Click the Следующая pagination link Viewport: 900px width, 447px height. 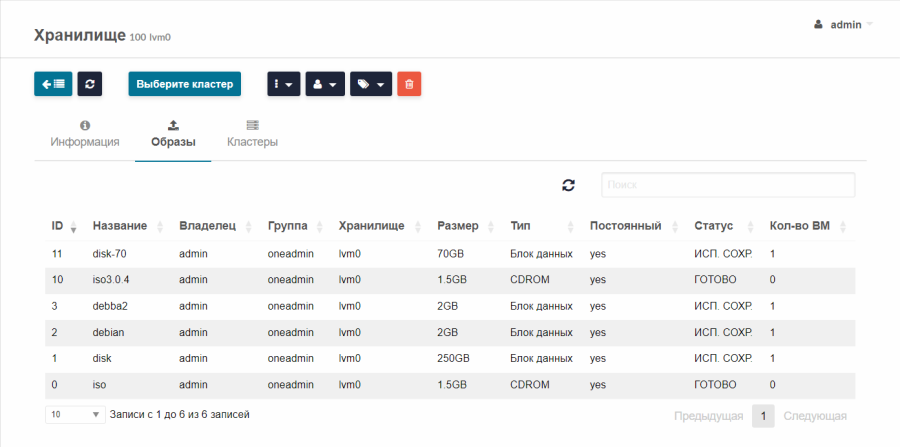(x=815, y=416)
